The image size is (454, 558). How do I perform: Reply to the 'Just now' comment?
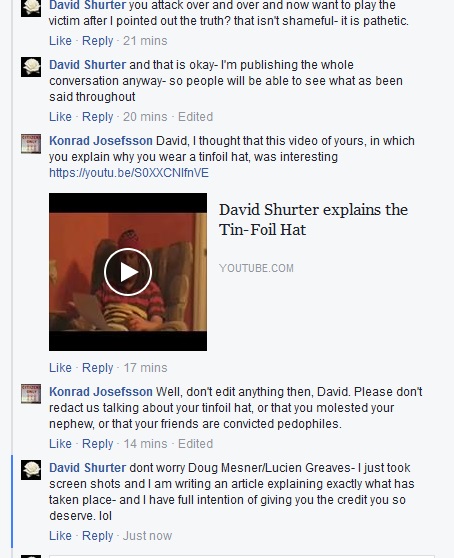point(97,536)
